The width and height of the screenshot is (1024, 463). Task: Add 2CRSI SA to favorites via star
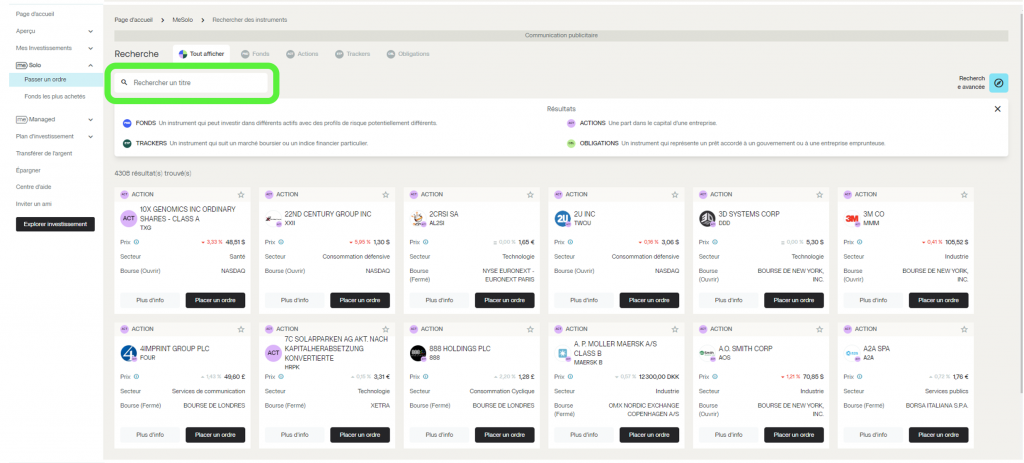click(530, 195)
